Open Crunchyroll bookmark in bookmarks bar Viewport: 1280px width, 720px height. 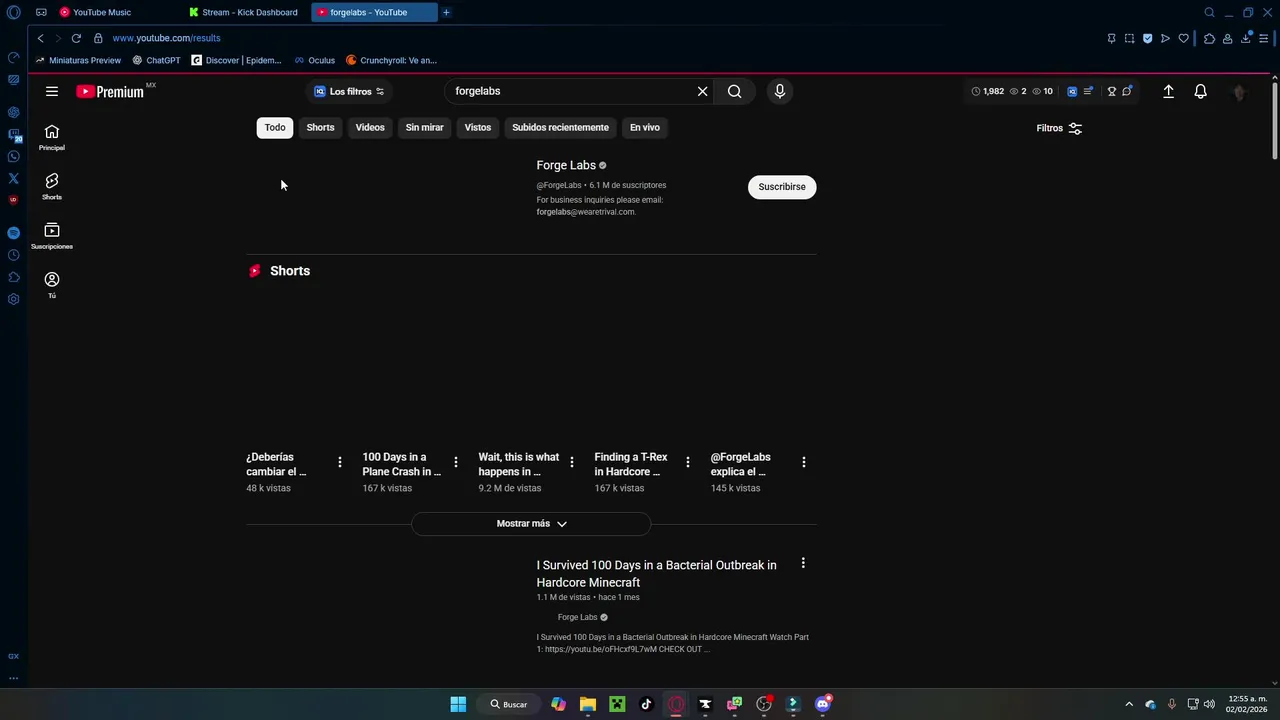click(392, 60)
